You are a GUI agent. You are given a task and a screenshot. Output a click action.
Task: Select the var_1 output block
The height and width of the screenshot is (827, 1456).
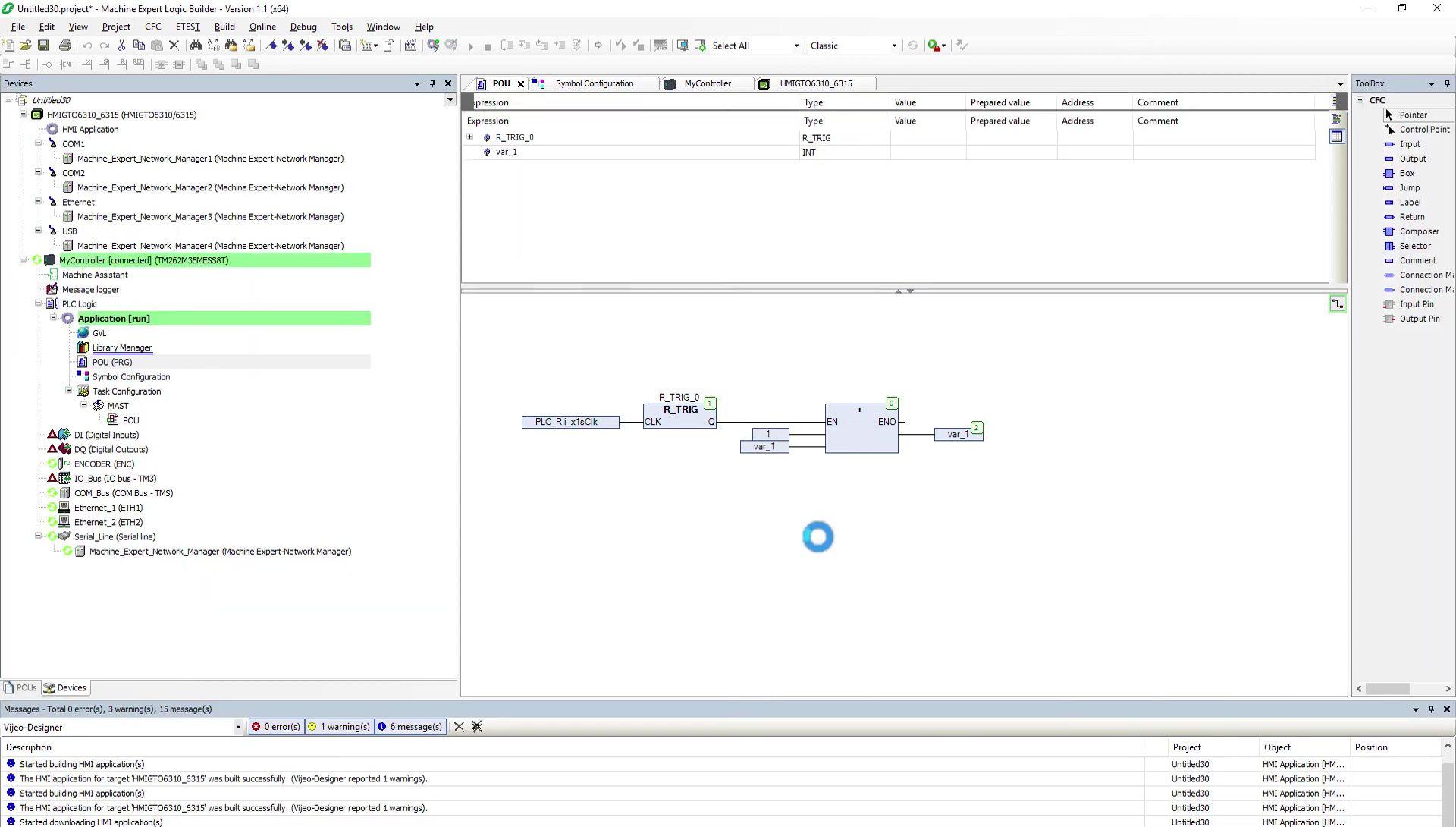959,434
